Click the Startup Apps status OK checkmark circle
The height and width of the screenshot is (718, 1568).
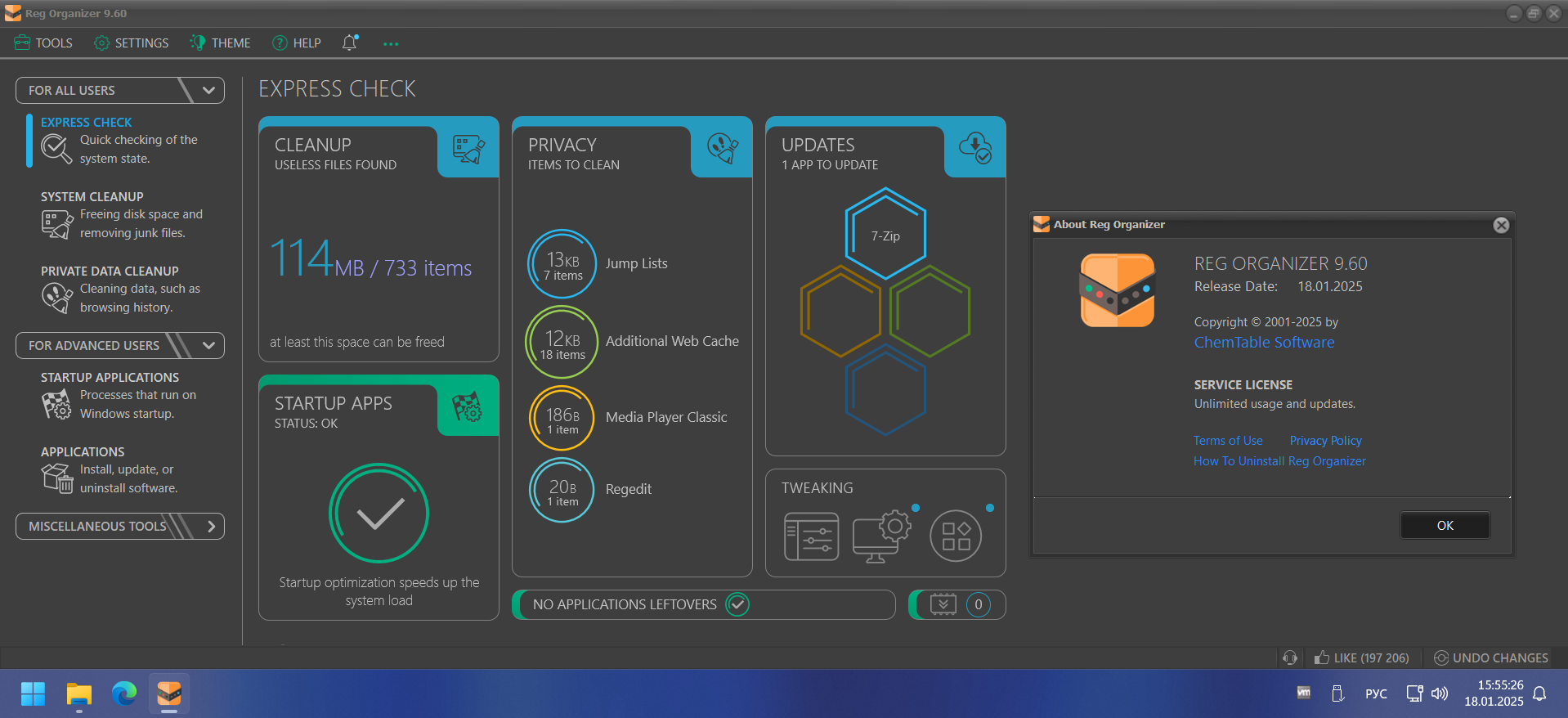(379, 514)
